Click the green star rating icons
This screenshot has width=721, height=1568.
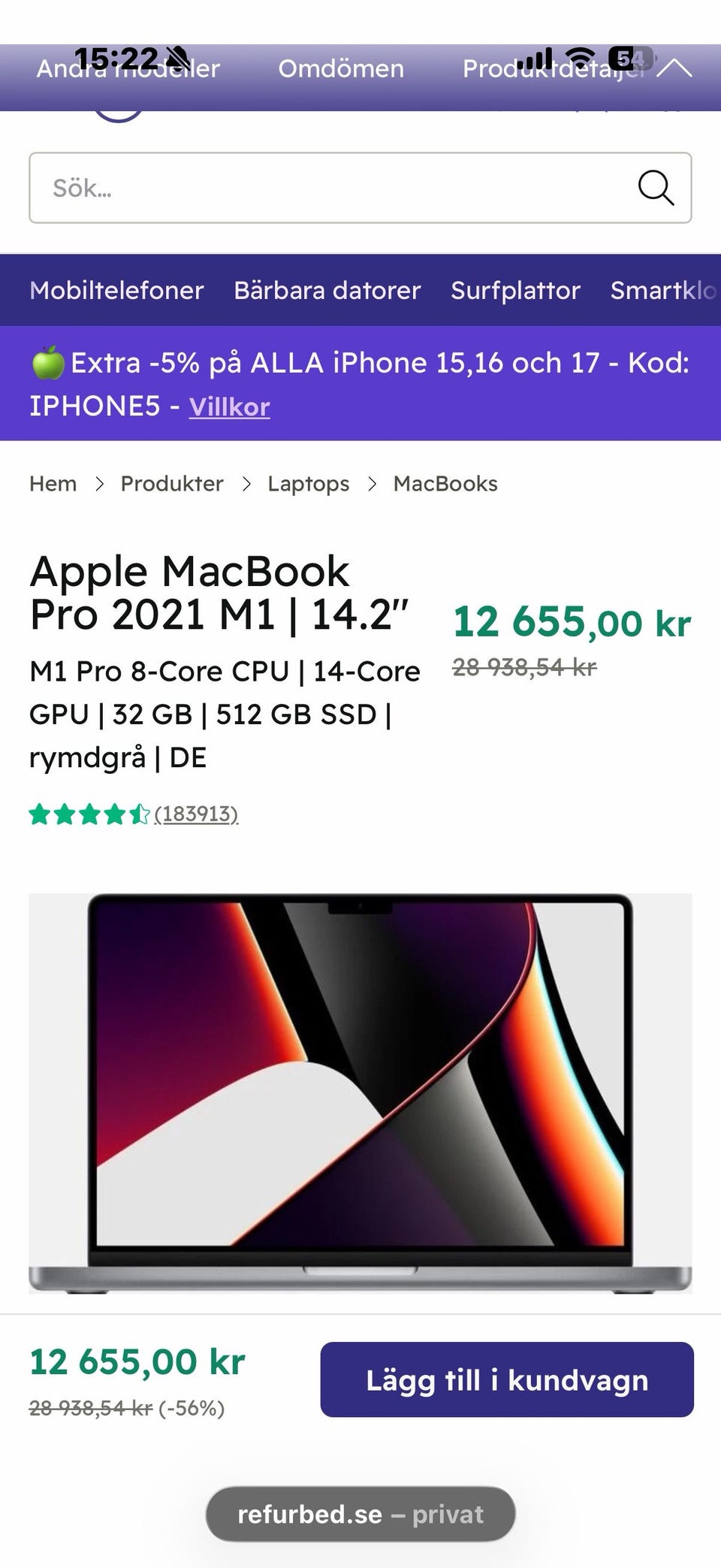point(89,814)
